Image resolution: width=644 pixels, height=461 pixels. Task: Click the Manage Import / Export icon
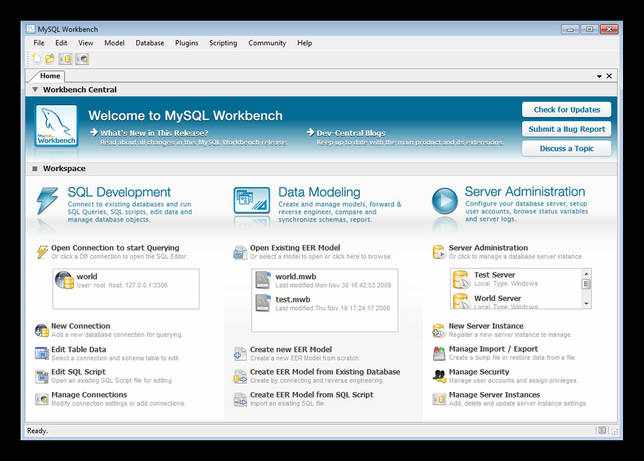point(439,353)
